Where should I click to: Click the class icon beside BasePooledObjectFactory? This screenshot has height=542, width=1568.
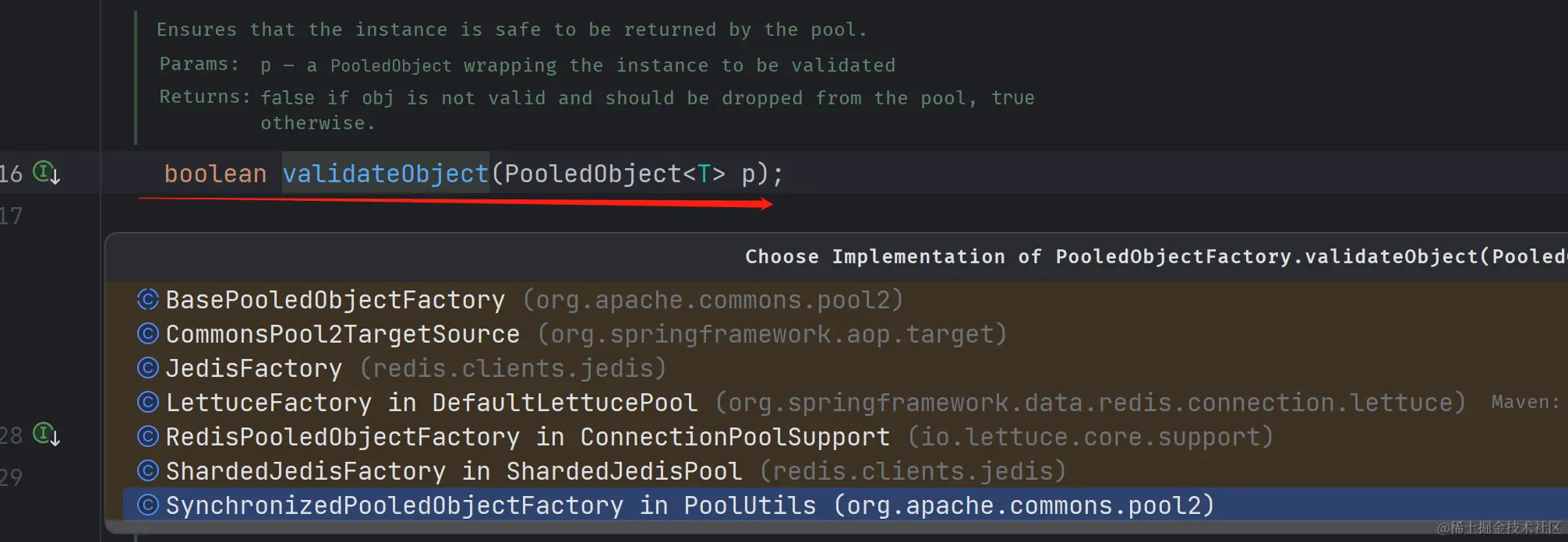(147, 300)
